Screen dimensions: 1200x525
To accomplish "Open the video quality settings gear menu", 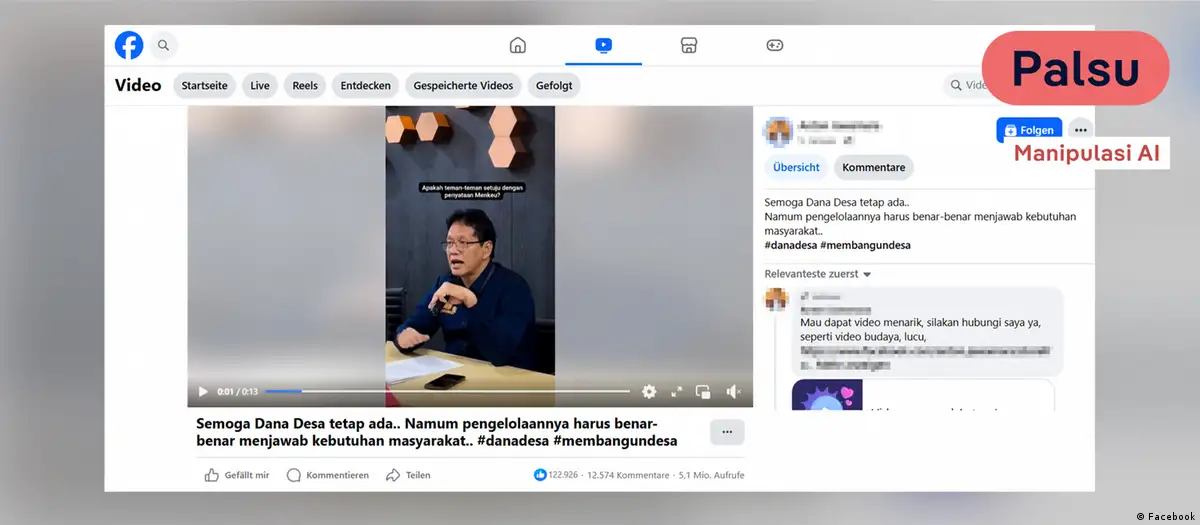I will point(649,392).
